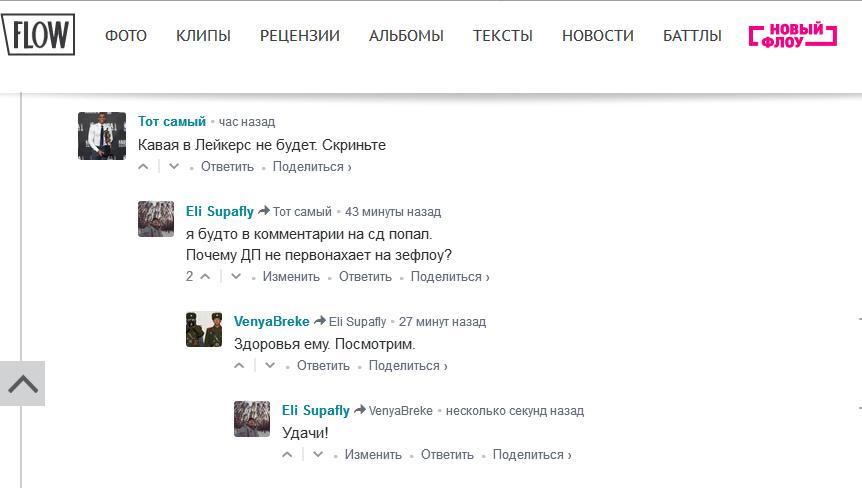Click timestamp '27 минут назад'
The width and height of the screenshot is (862, 488).
[442, 321]
